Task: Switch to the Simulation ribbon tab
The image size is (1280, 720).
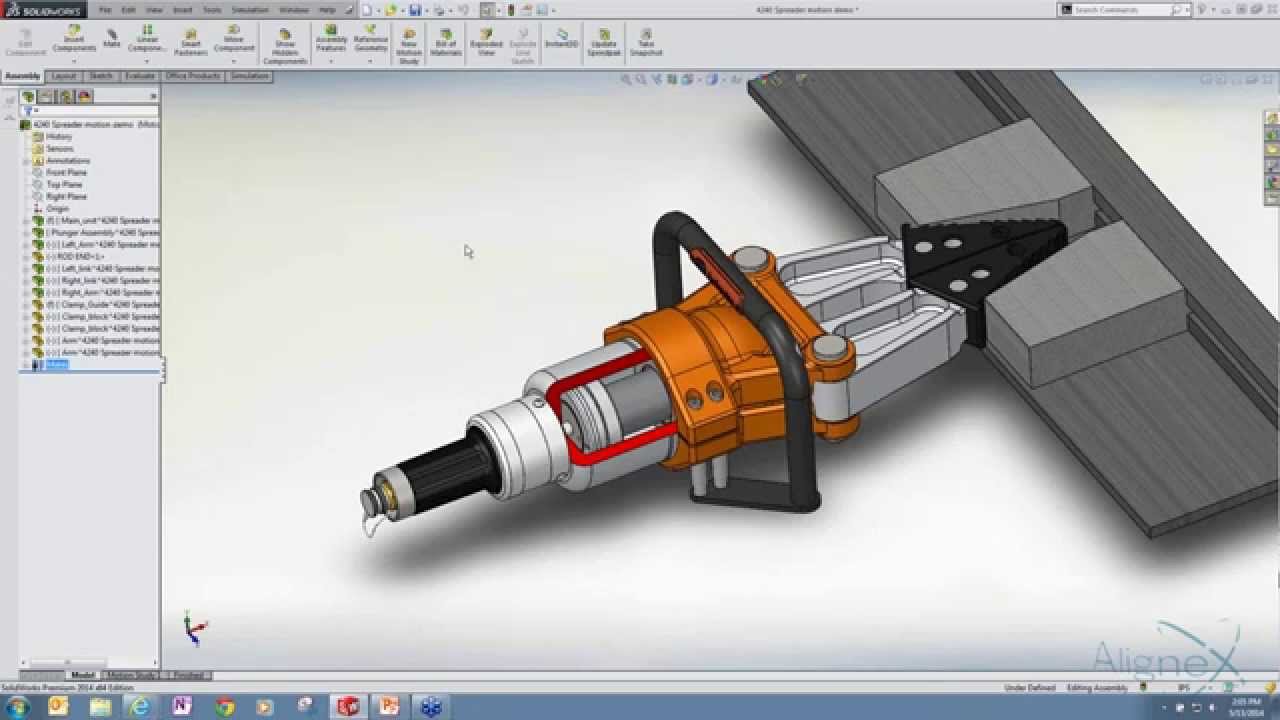Action: pos(249,76)
